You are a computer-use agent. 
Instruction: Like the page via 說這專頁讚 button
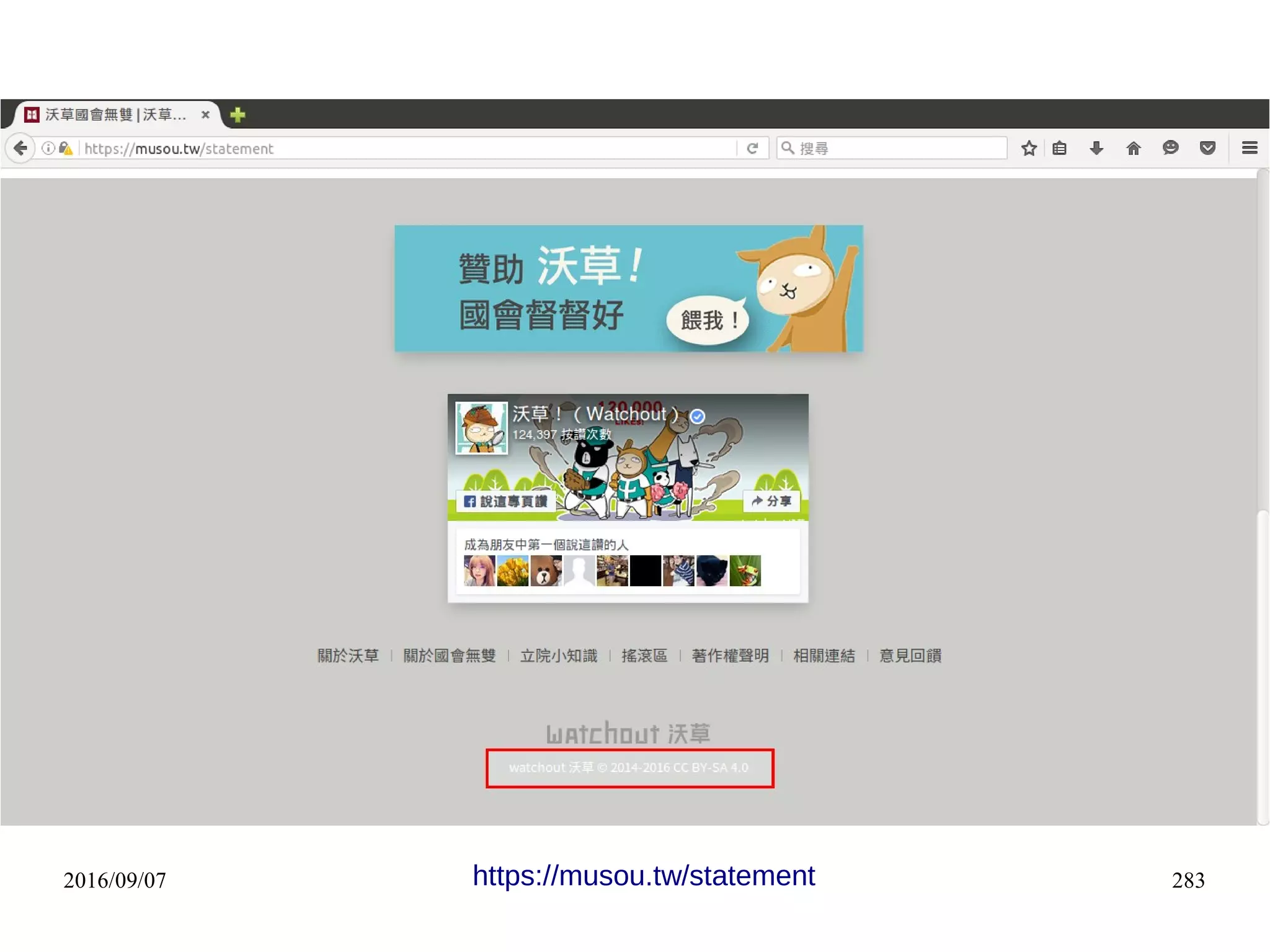pos(506,501)
